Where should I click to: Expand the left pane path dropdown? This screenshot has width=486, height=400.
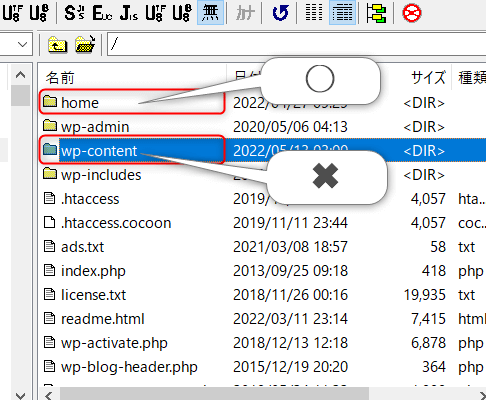point(22,44)
